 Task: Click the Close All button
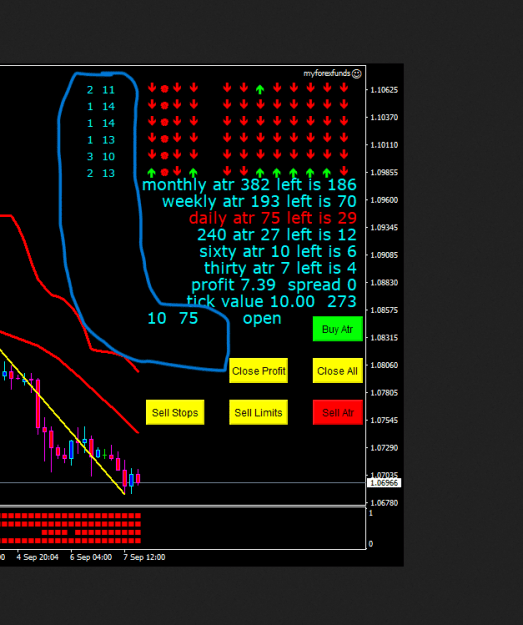(x=338, y=371)
